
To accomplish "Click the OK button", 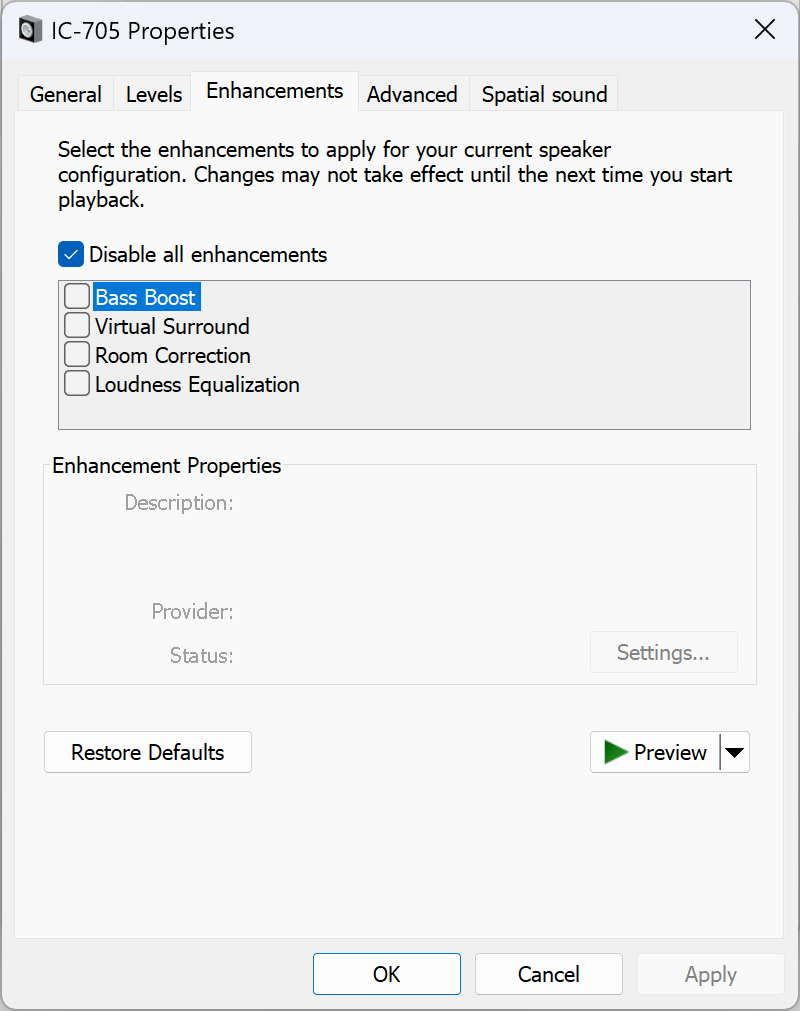I will pos(387,974).
